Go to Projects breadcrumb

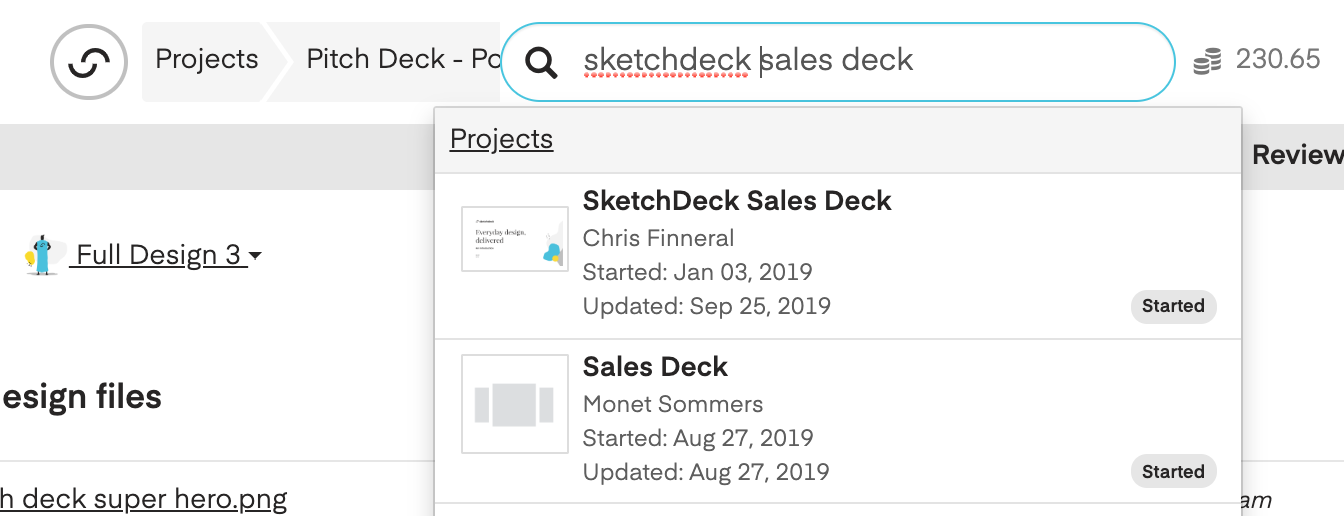pos(207,59)
